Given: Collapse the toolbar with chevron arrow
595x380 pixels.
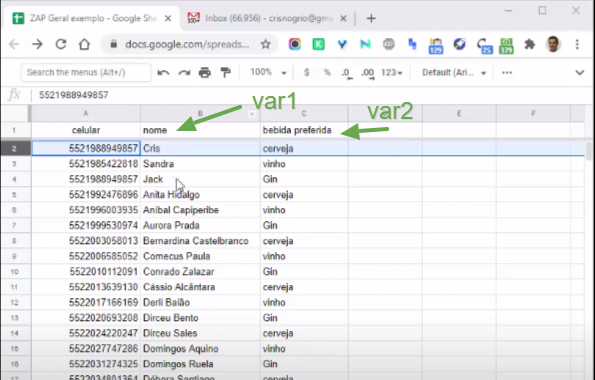Looking at the screenshot, I should coord(579,73).
